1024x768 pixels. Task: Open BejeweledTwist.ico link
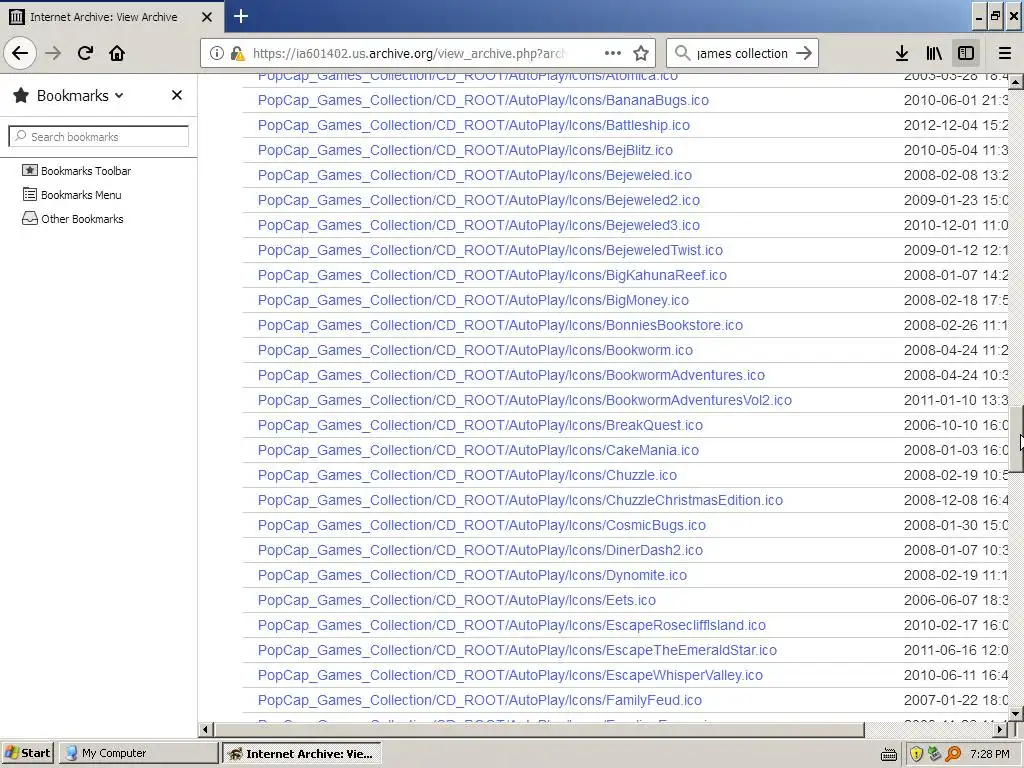point(490,250)
